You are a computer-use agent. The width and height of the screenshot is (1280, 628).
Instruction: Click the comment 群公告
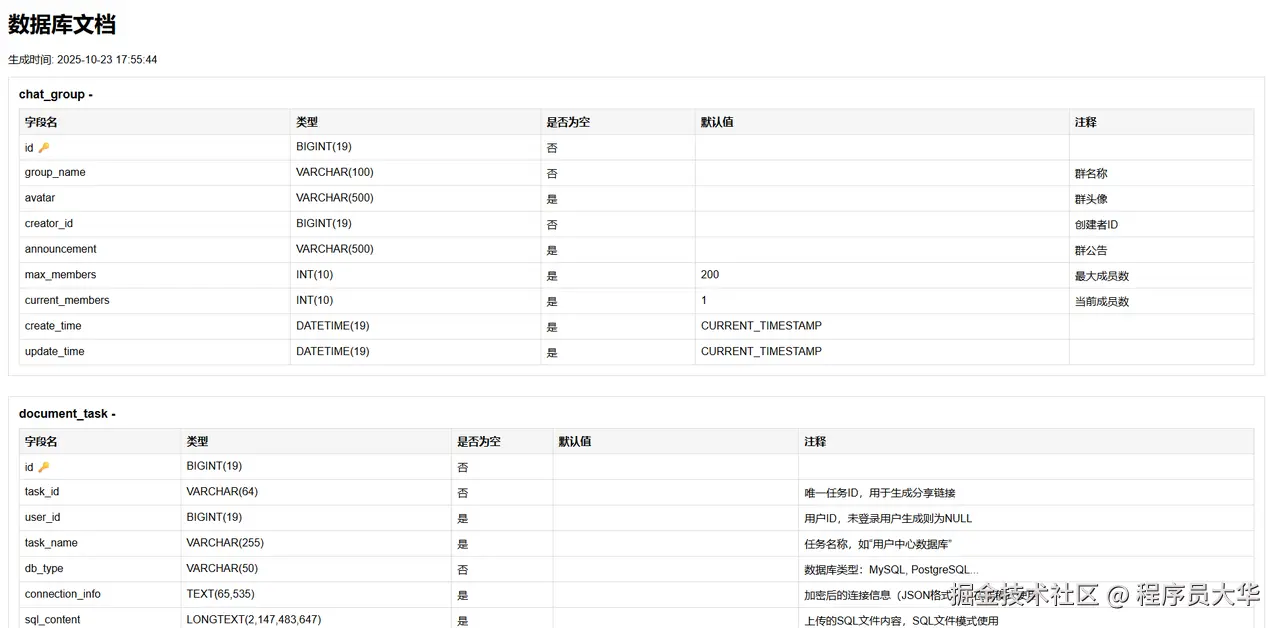click(1091, 251)
